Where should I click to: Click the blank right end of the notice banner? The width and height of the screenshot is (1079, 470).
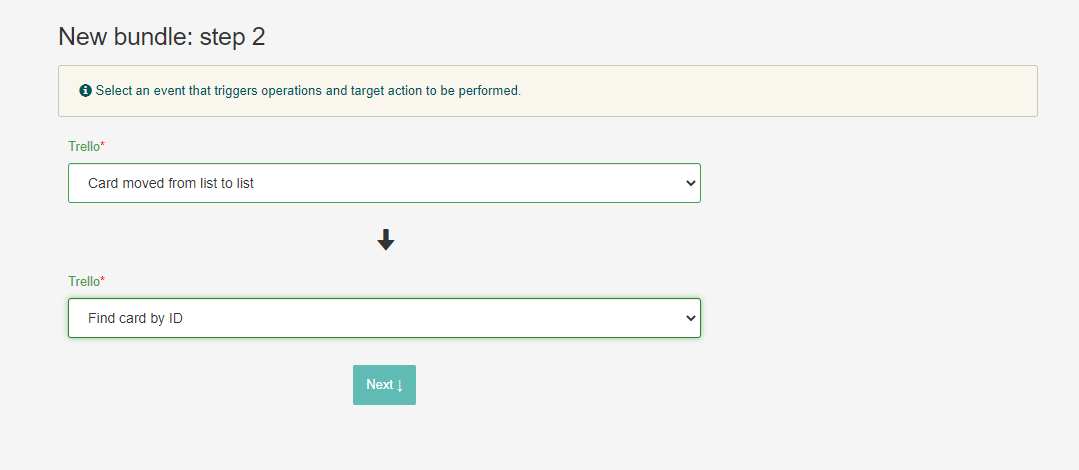click(x=900, y=91)
